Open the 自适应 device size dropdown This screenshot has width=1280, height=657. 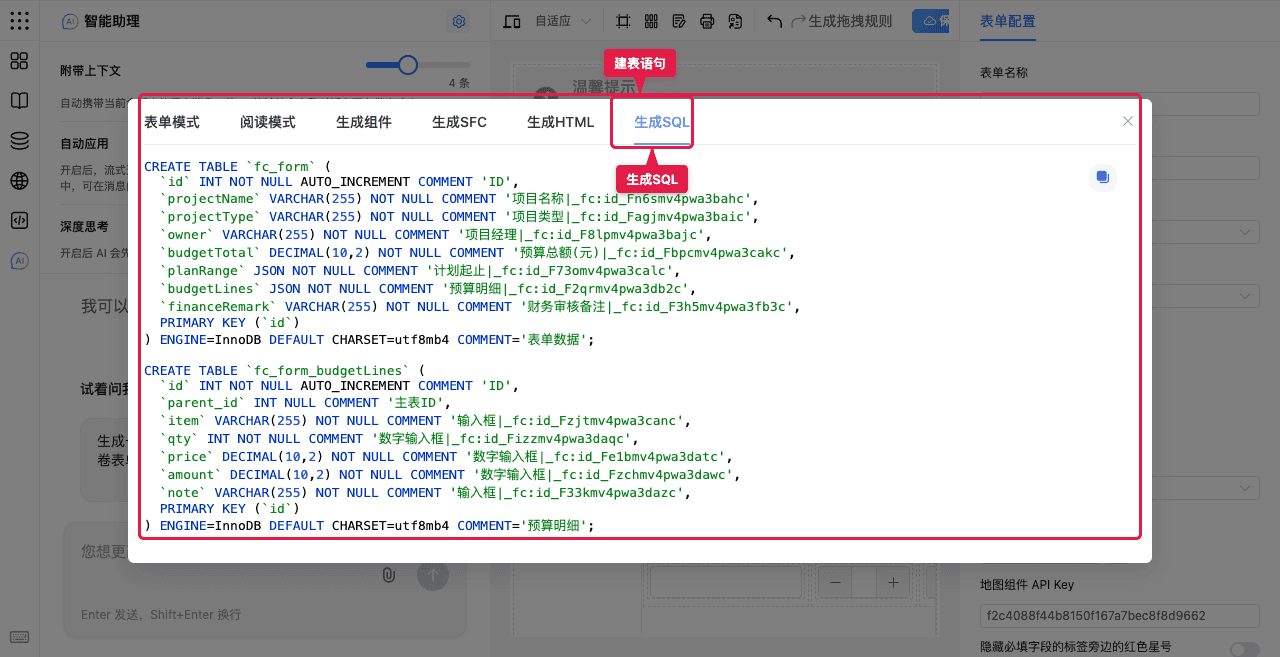point(563,21)
